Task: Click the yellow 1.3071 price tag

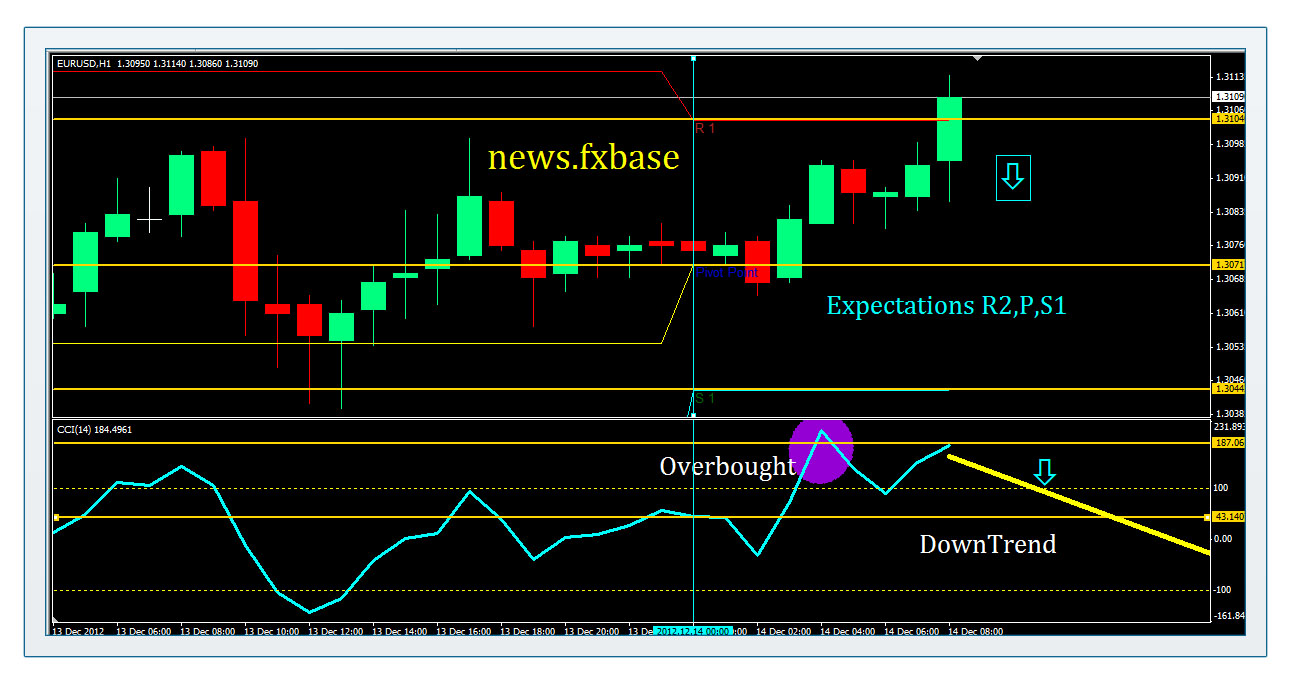Action: pyautogui.click(x=1227, y=265)
